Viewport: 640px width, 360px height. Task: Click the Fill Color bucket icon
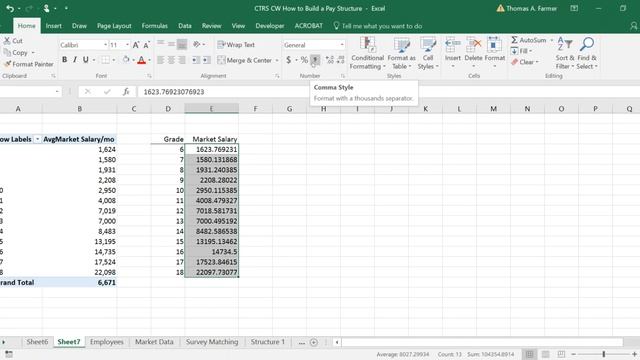pyautogui.click(x=126, y=60)
